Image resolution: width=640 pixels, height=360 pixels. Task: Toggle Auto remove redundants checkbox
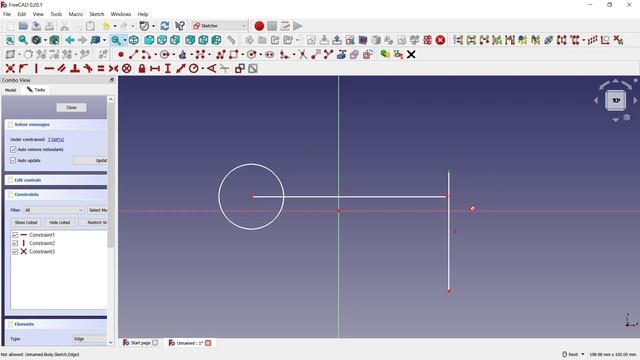[x=13, y=149]
